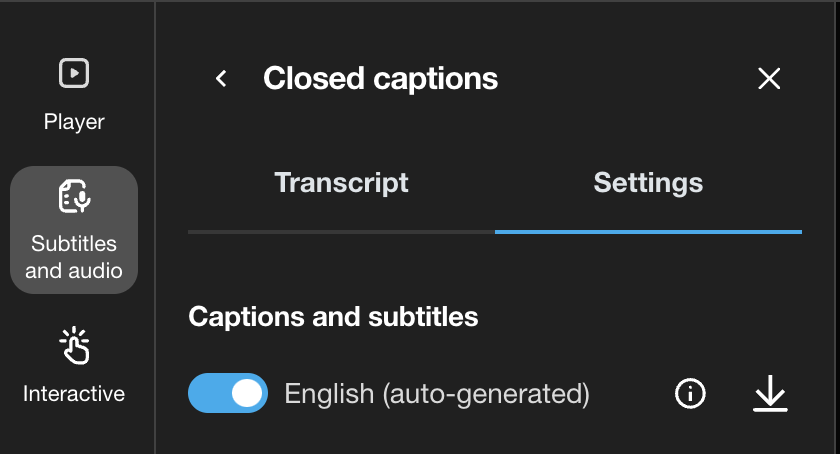
Task: Download the English auto-generated captions
Action: point(769,394)
